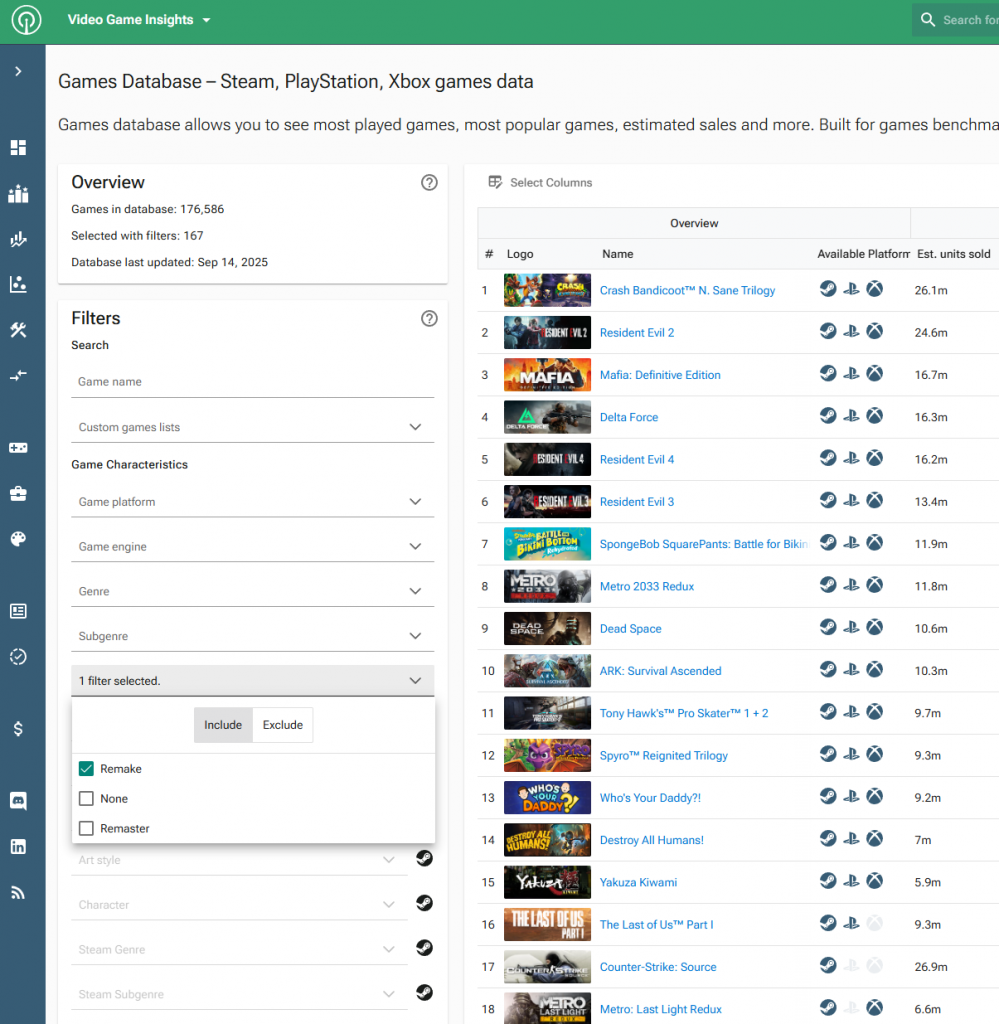The width and height of the screenshot is (999, 1024).
Task: Click the Logo column header
Action: pos(520,254)
